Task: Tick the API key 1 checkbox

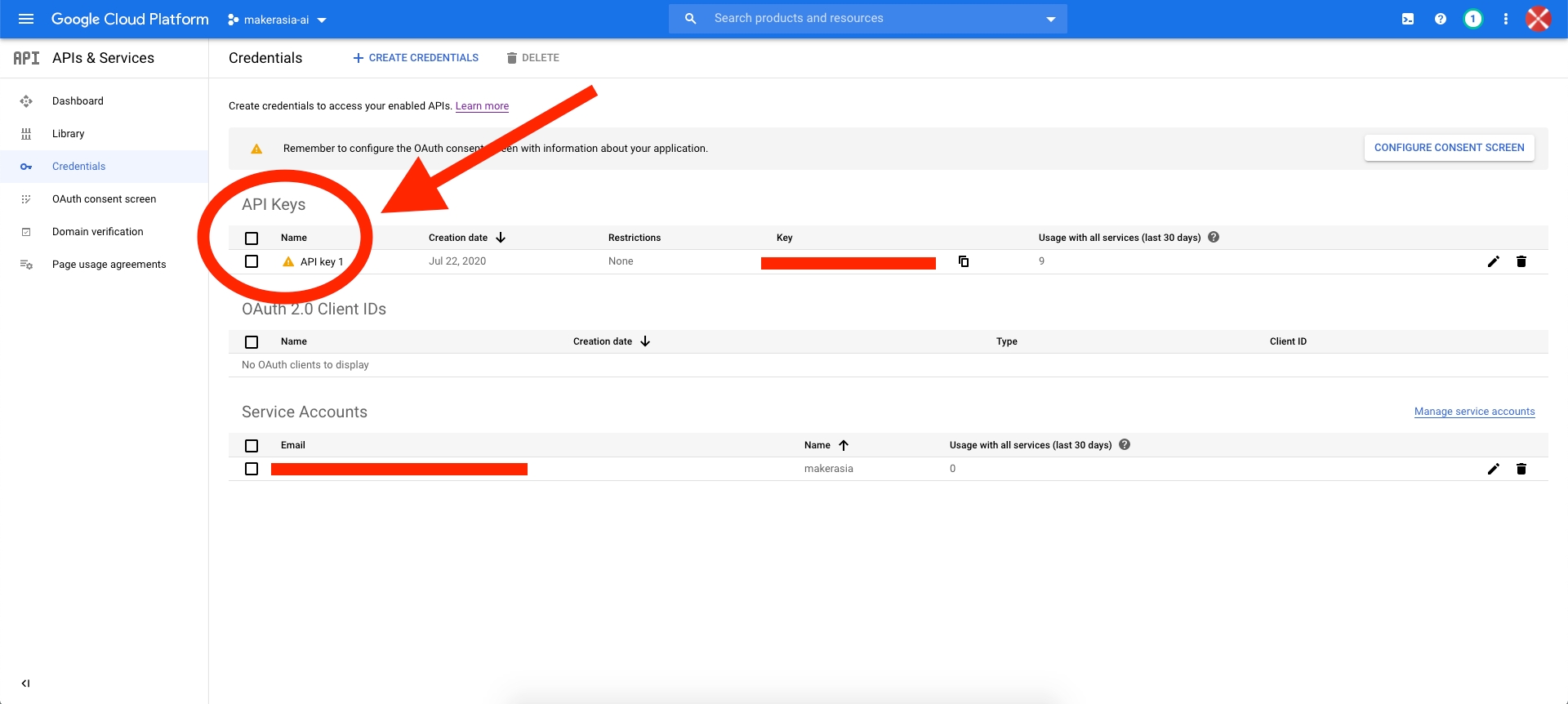Action: 252,261
